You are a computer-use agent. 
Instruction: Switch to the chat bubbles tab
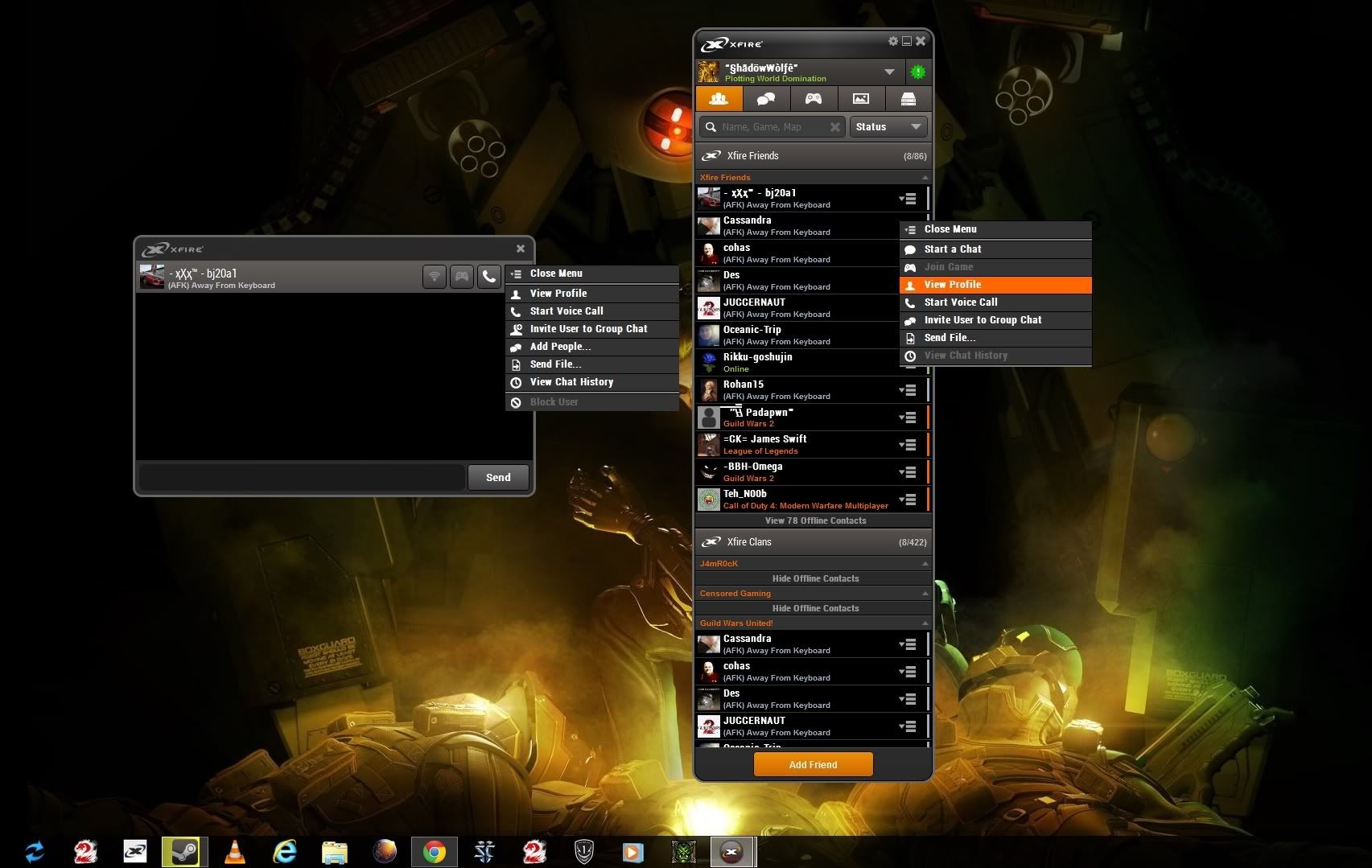pos(766,99)
